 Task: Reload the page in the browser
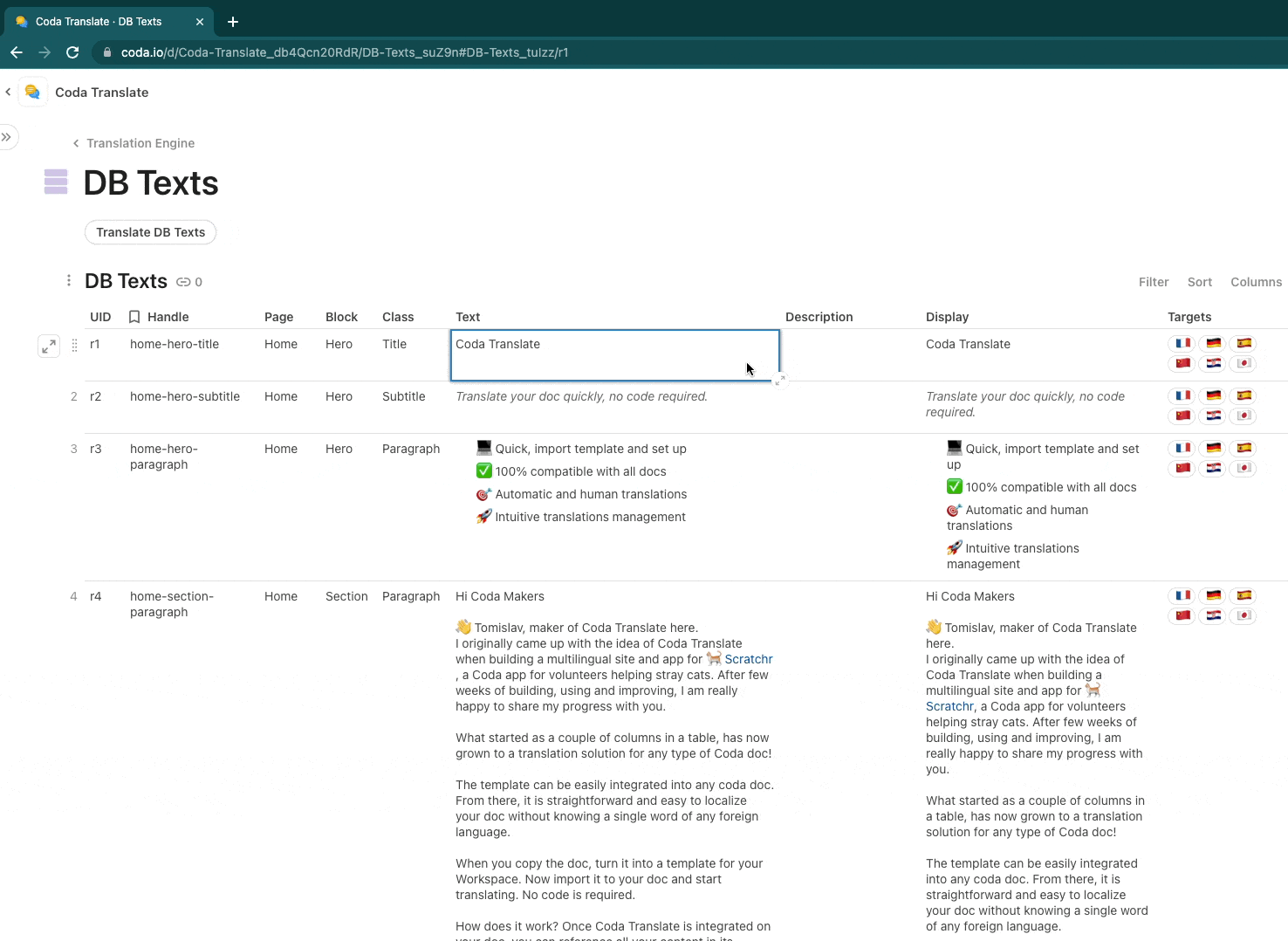pyautogui.click(x=72, y=52)
